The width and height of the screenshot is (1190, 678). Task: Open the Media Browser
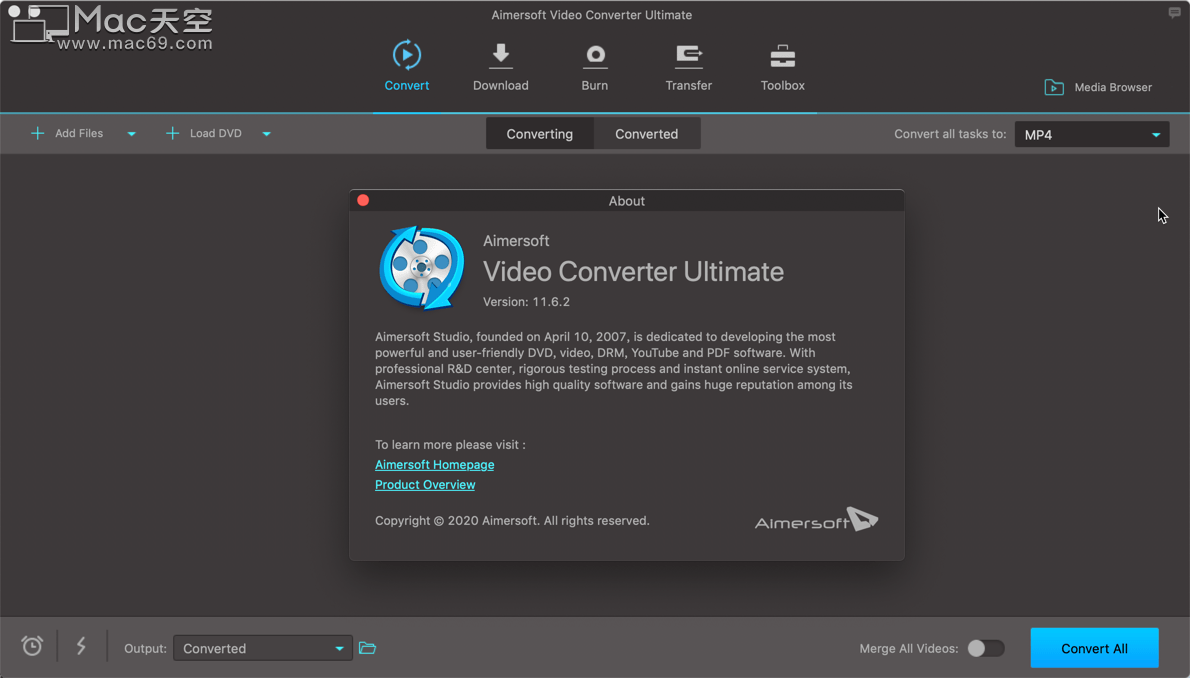pos(1097,87)
